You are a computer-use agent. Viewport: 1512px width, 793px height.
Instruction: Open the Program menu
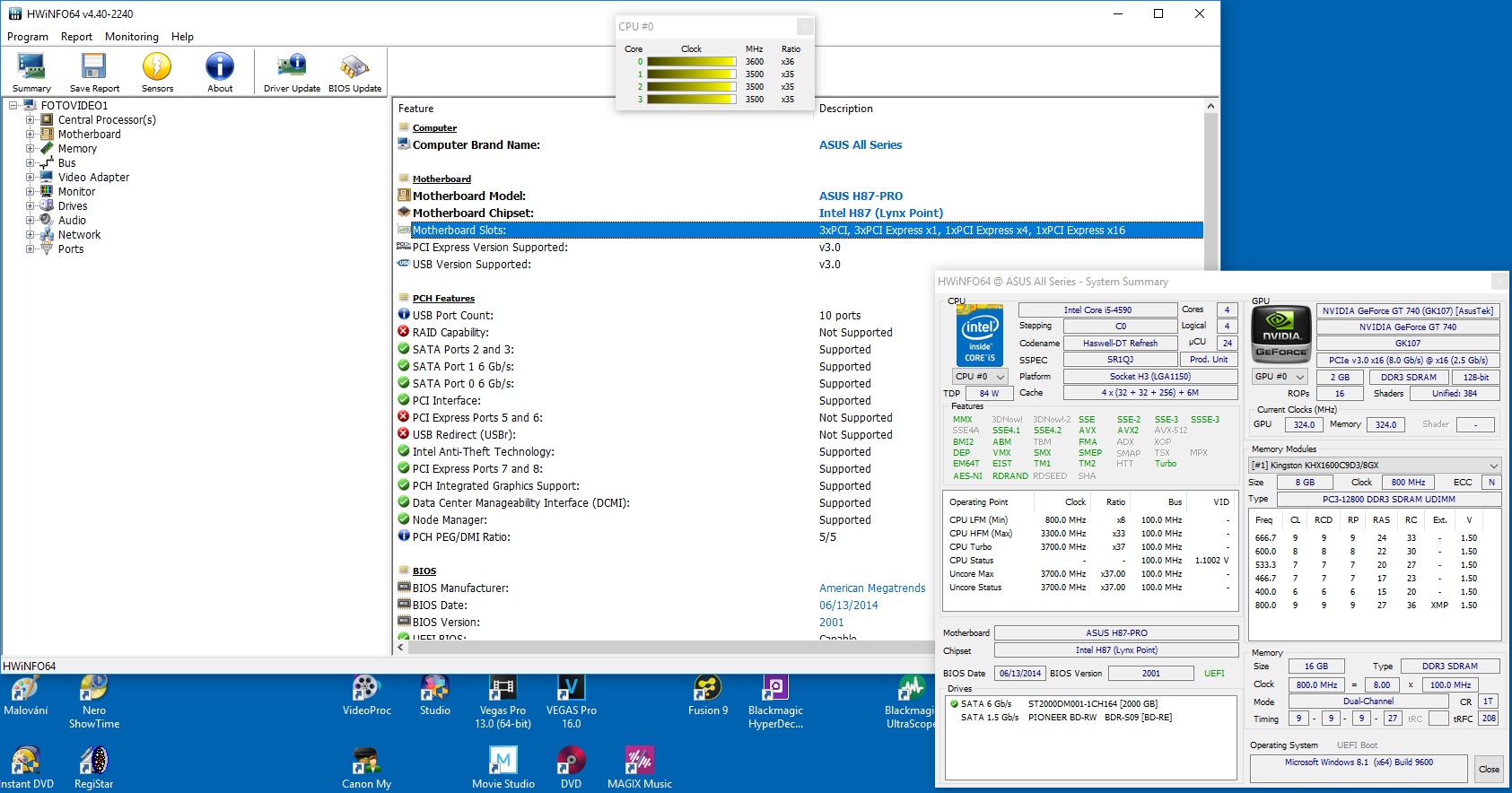point(28,37)
